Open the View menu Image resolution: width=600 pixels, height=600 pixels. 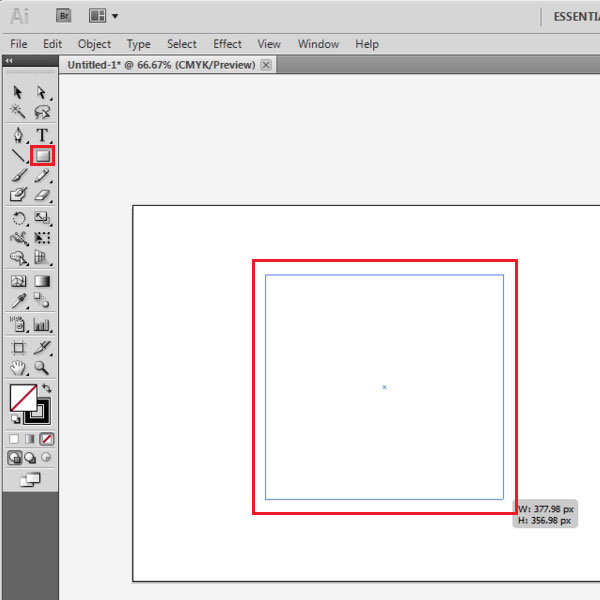269,44
